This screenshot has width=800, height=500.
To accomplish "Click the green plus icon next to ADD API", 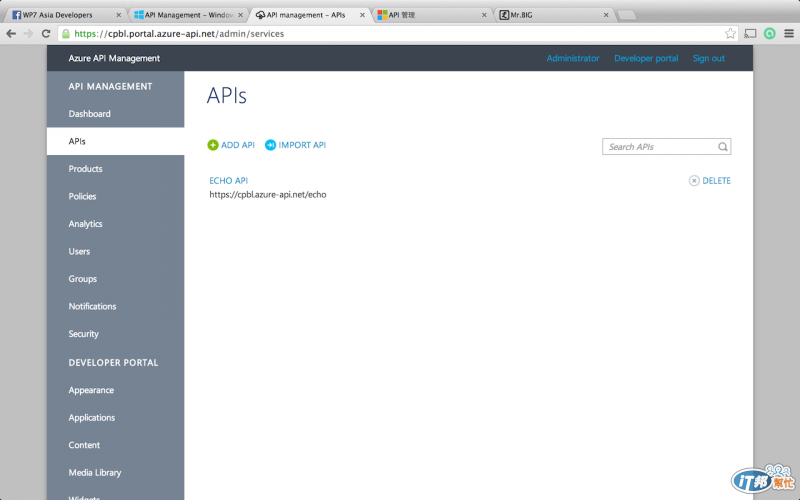I will coord(213,145).
